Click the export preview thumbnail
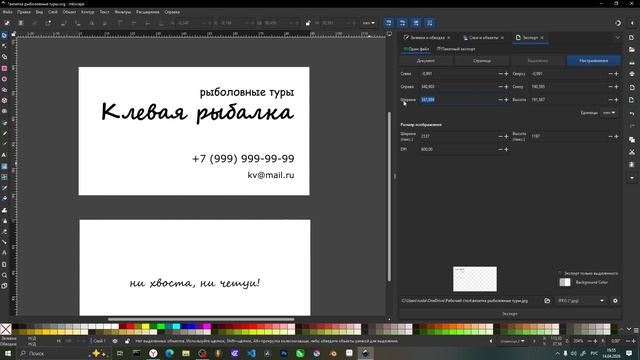This screenshot has width=640, height=360. (475, 279)
